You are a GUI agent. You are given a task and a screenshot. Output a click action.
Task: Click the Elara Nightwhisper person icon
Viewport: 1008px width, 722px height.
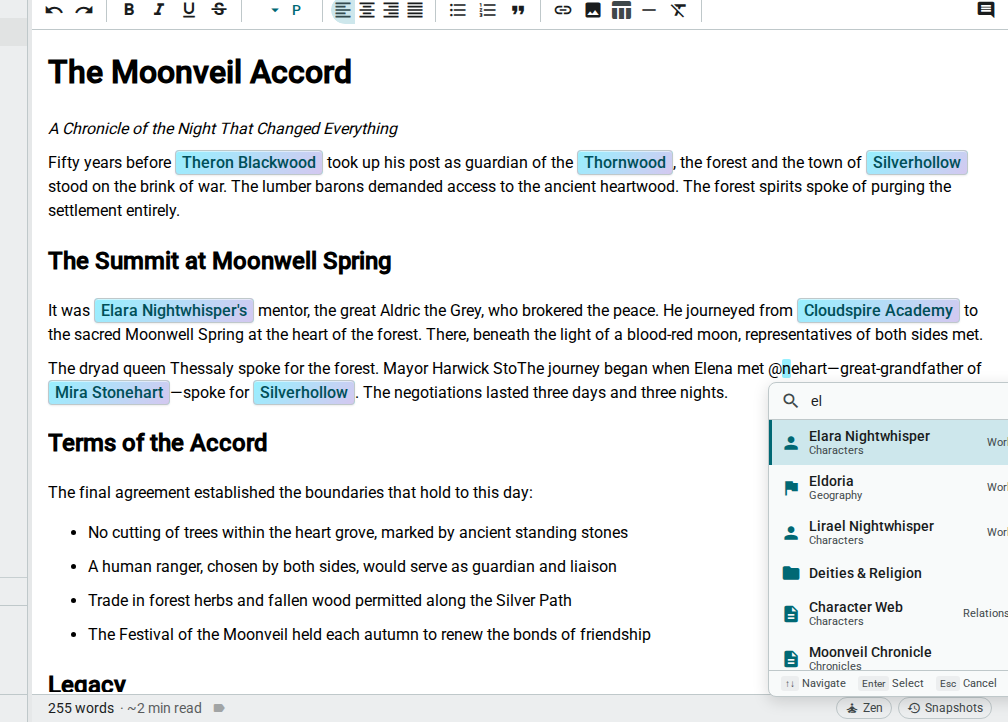[791, 443]
